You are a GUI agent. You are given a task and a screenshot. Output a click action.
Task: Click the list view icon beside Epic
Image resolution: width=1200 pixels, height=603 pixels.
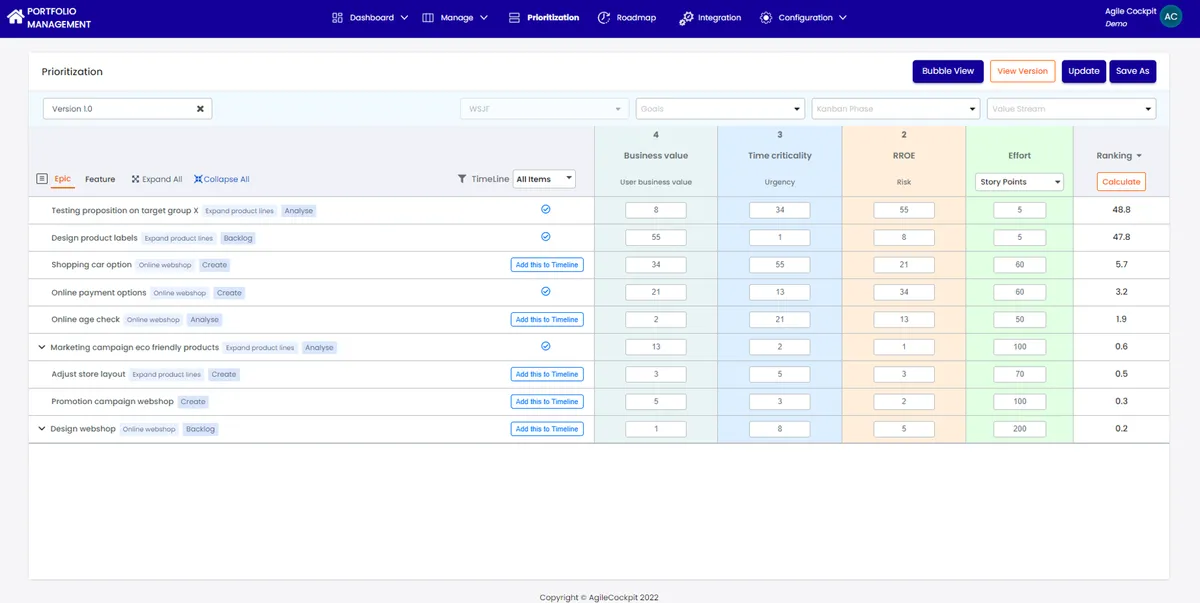tap(42, 179)
